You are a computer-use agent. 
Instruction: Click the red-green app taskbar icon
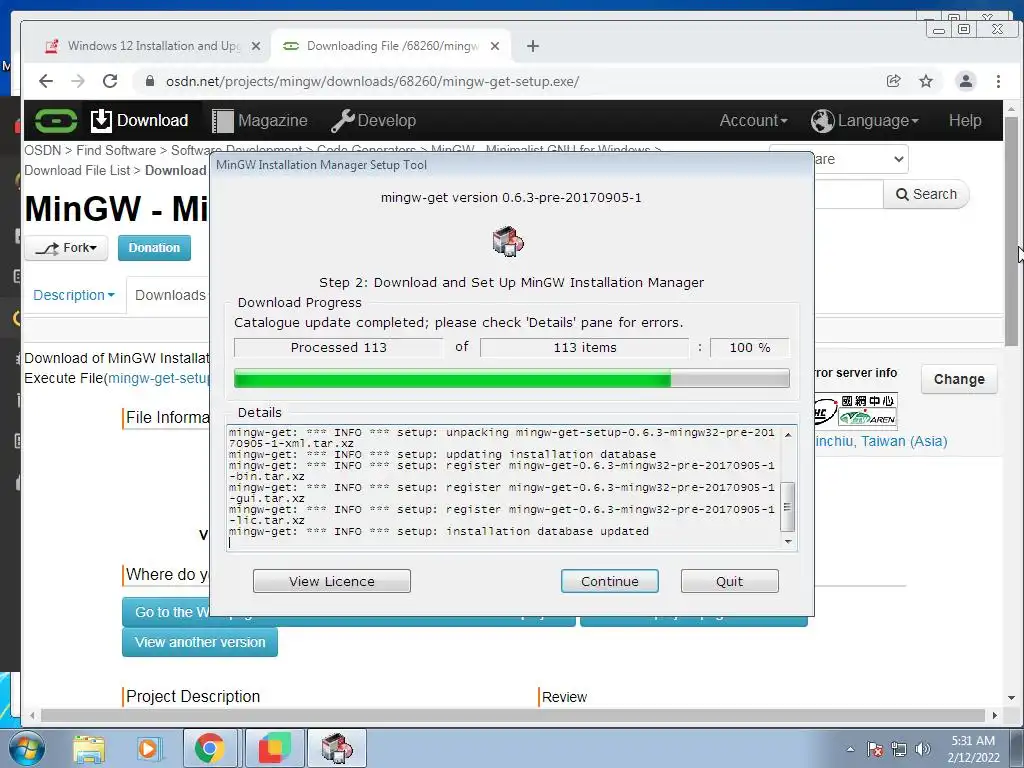click(275, 748)
